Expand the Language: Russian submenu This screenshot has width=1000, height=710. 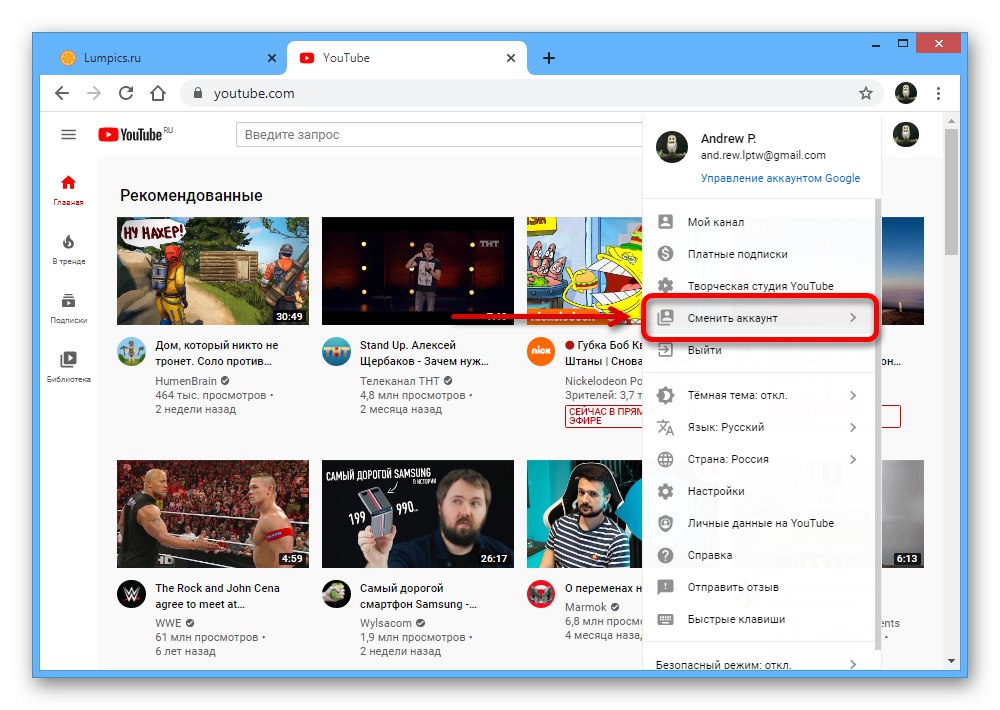[x=758, y=427]
